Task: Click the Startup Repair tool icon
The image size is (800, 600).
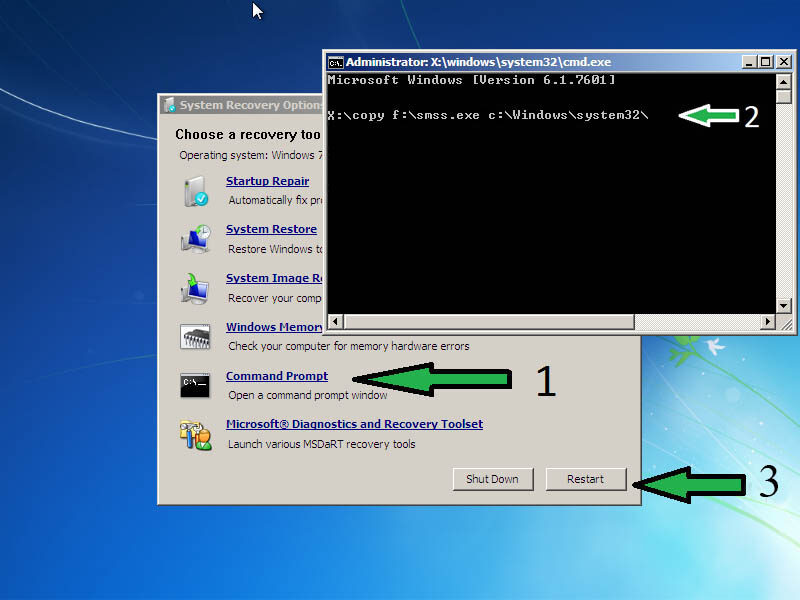Action: coord(194,189)
